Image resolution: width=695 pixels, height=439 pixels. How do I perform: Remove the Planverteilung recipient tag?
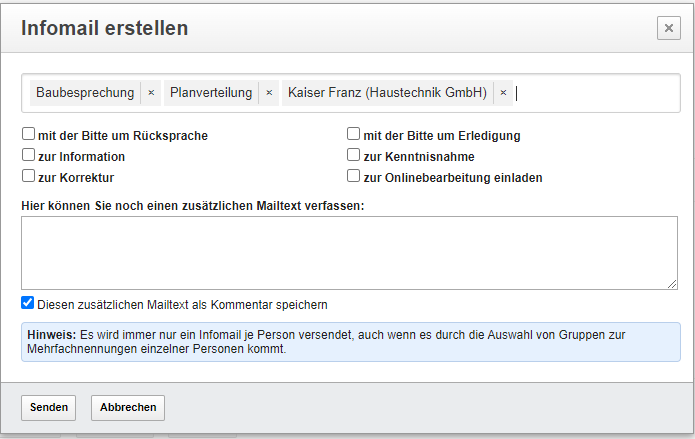[269, 93]
